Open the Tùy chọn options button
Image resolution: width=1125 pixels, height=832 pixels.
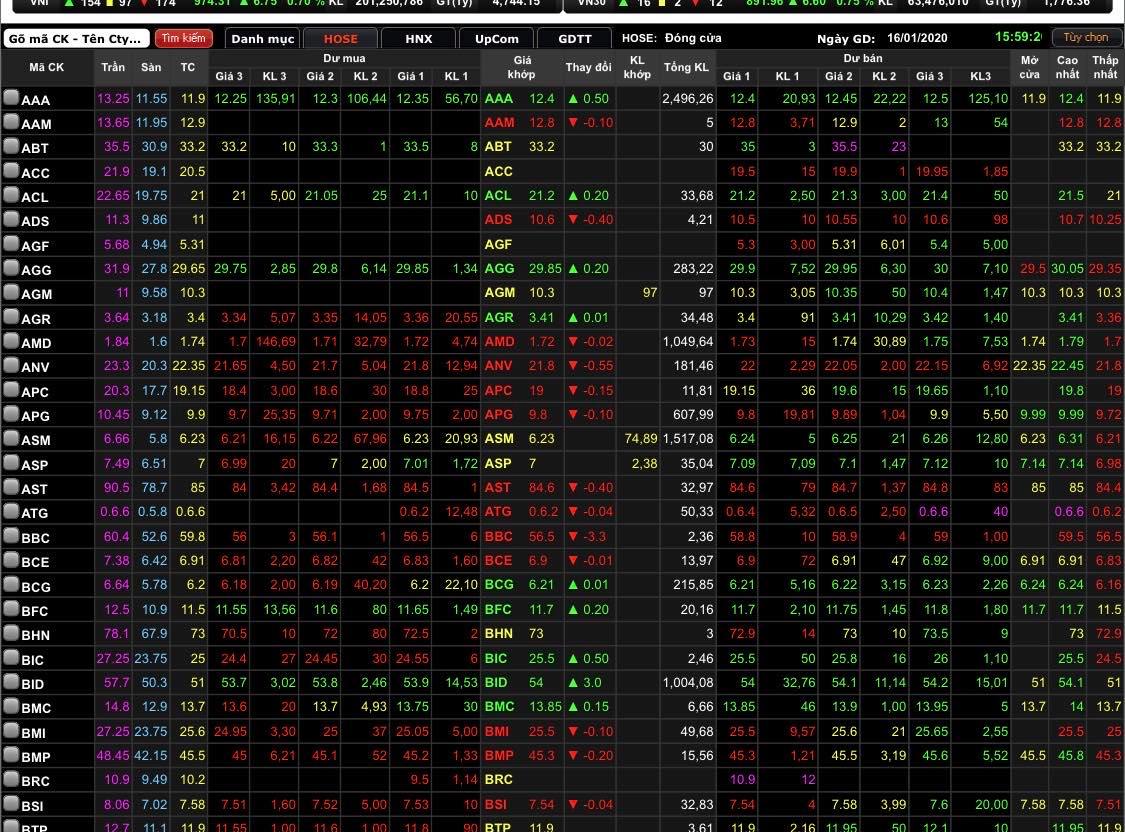[1085, 38]
